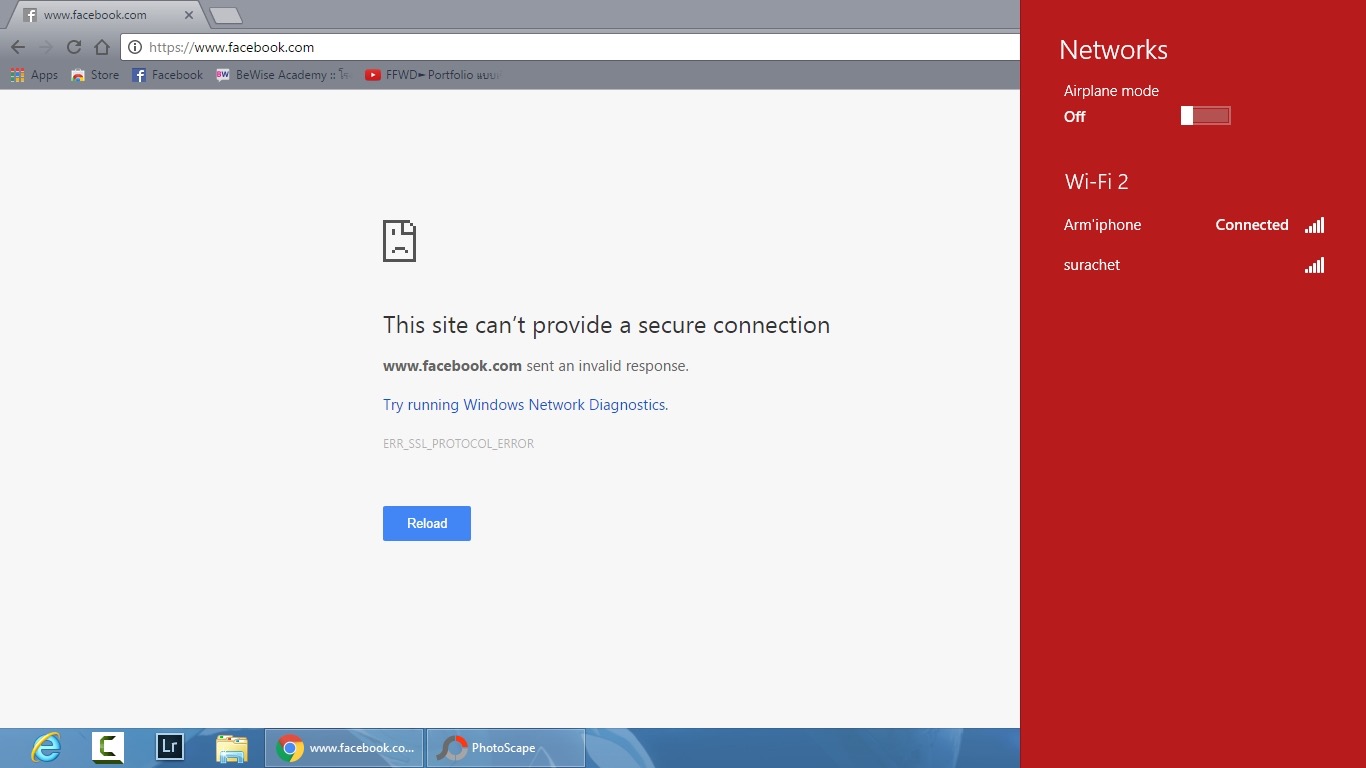1366x768 pixels.
Task: Close the www.facebook.com tab
Action: pos(189,15)
